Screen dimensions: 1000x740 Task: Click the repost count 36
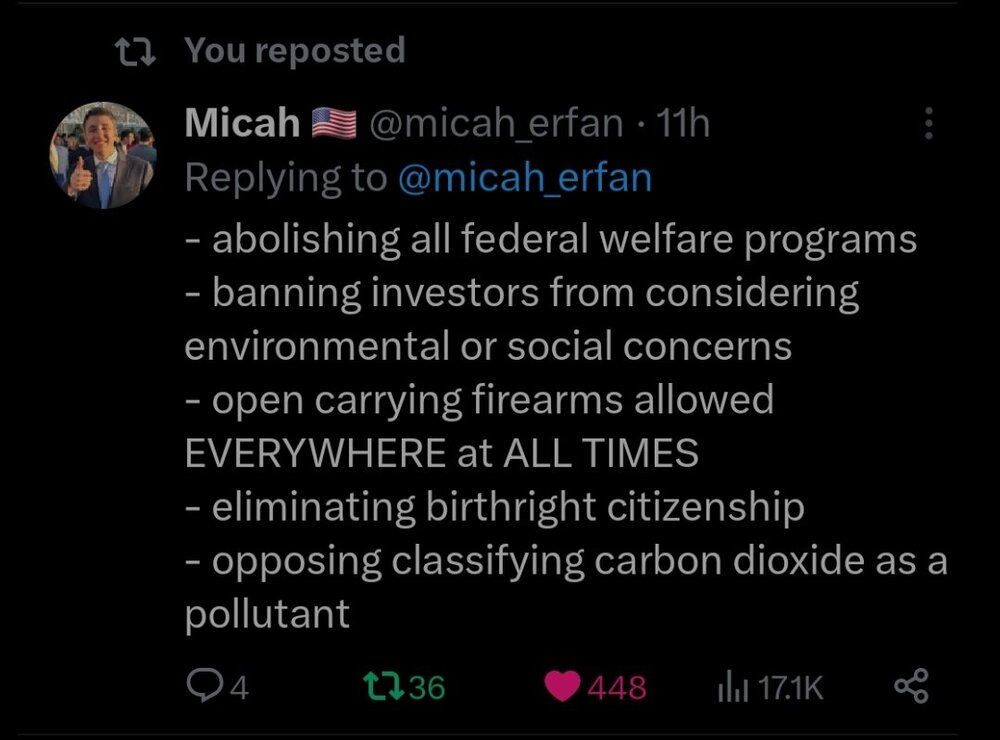click(427, 687)
